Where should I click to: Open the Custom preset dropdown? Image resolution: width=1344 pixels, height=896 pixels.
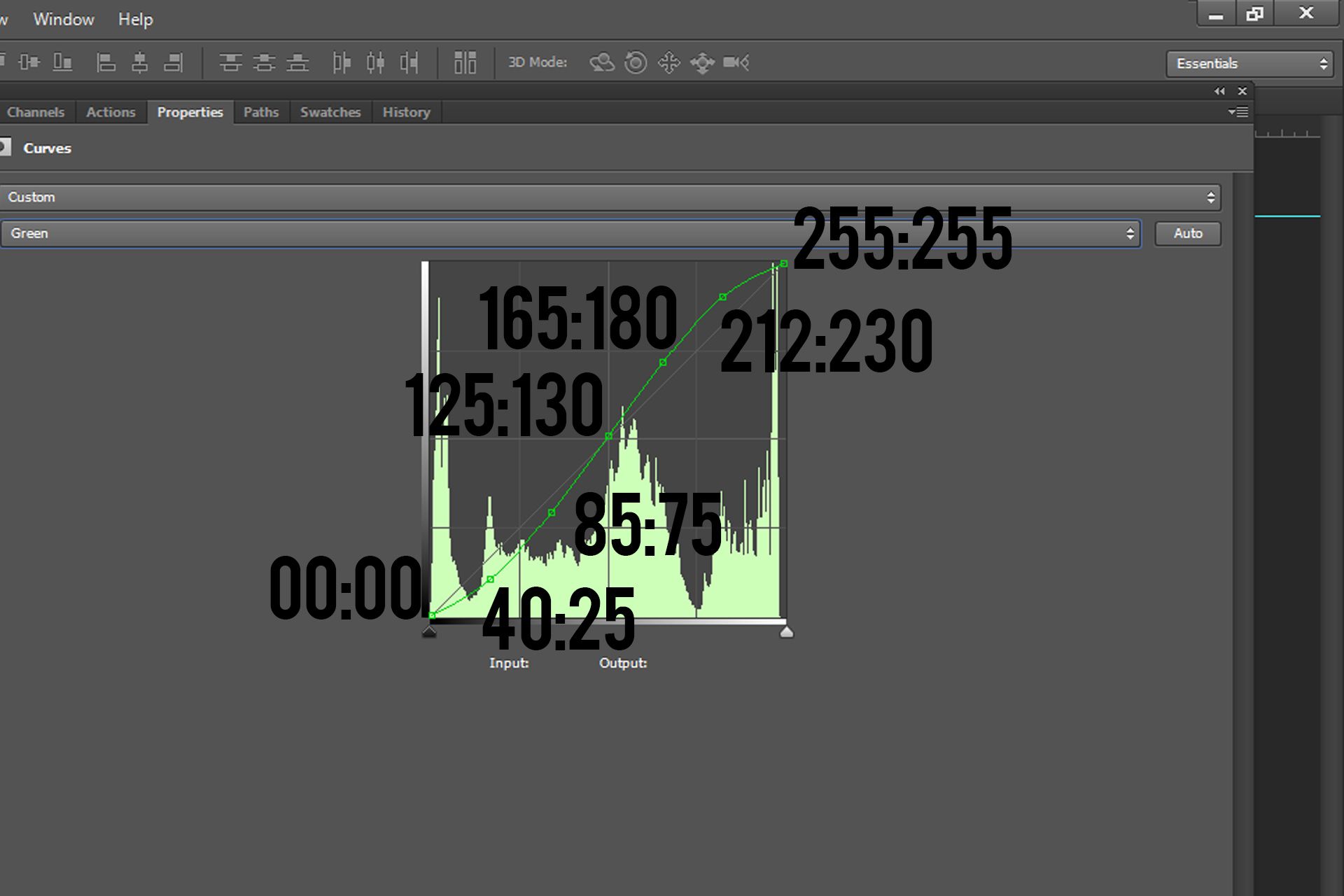pyautogui.click(x=609, y=197)
